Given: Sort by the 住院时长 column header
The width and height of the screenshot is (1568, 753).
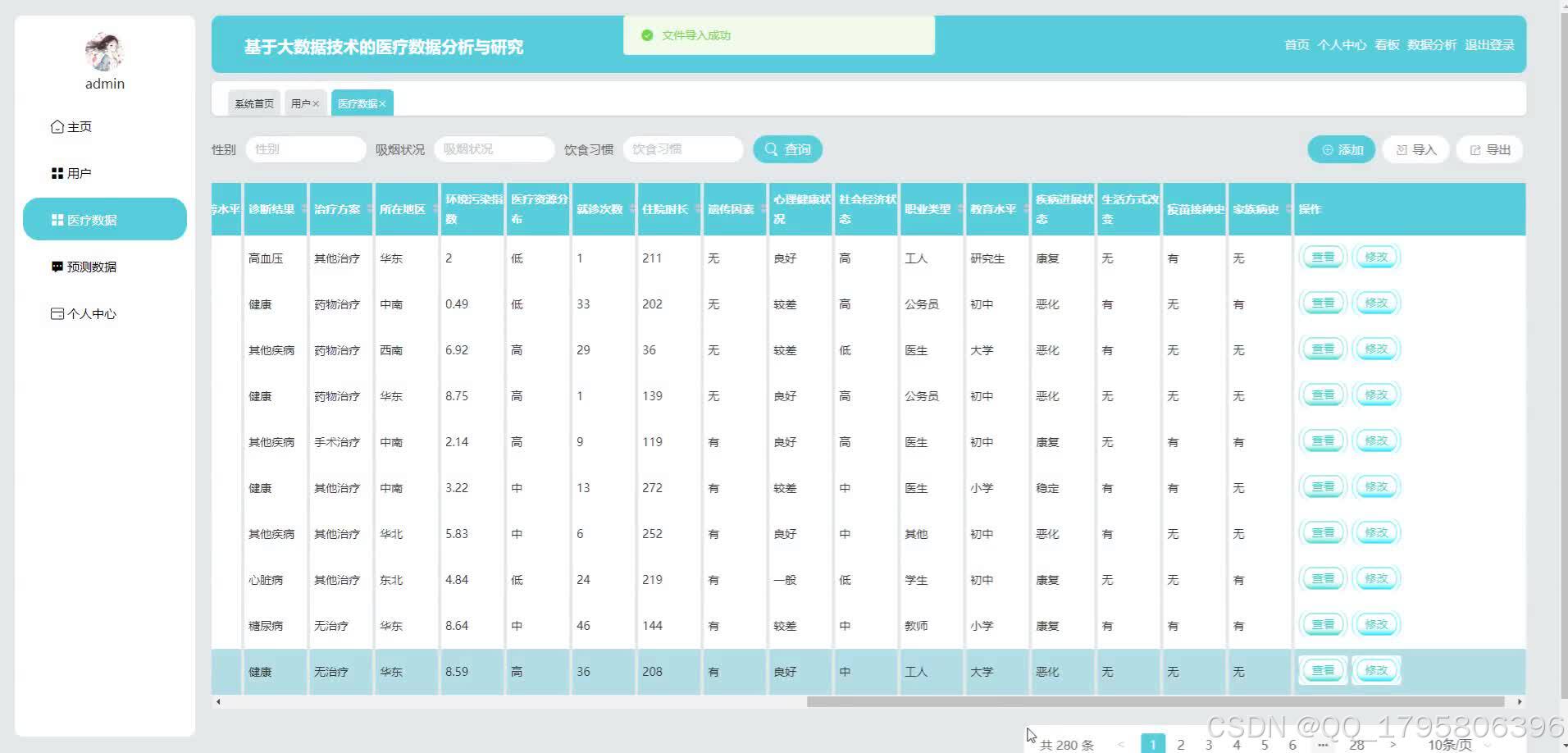Looking at the screenshot, I should 669,209.
